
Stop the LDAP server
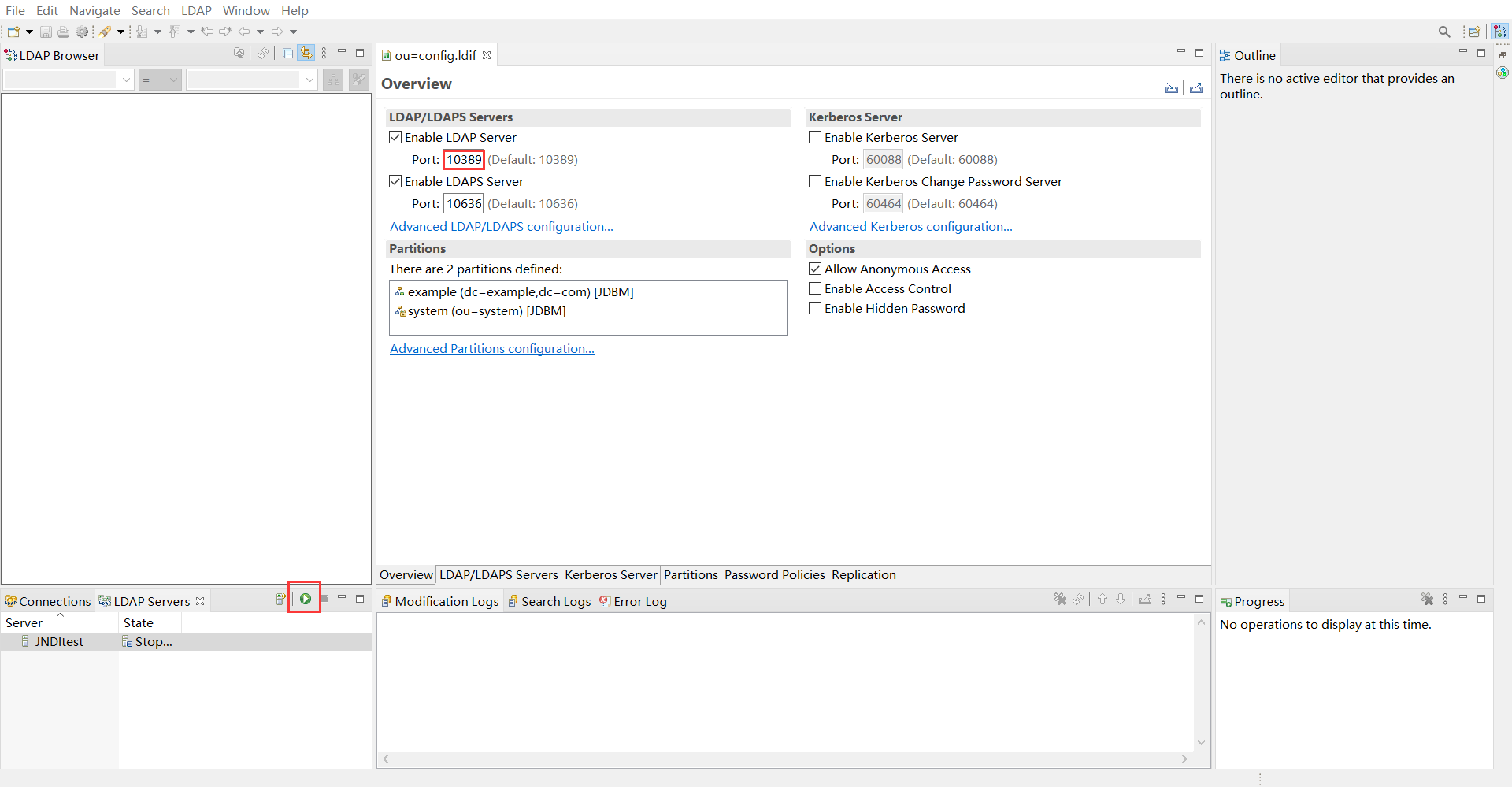[324, 600]
